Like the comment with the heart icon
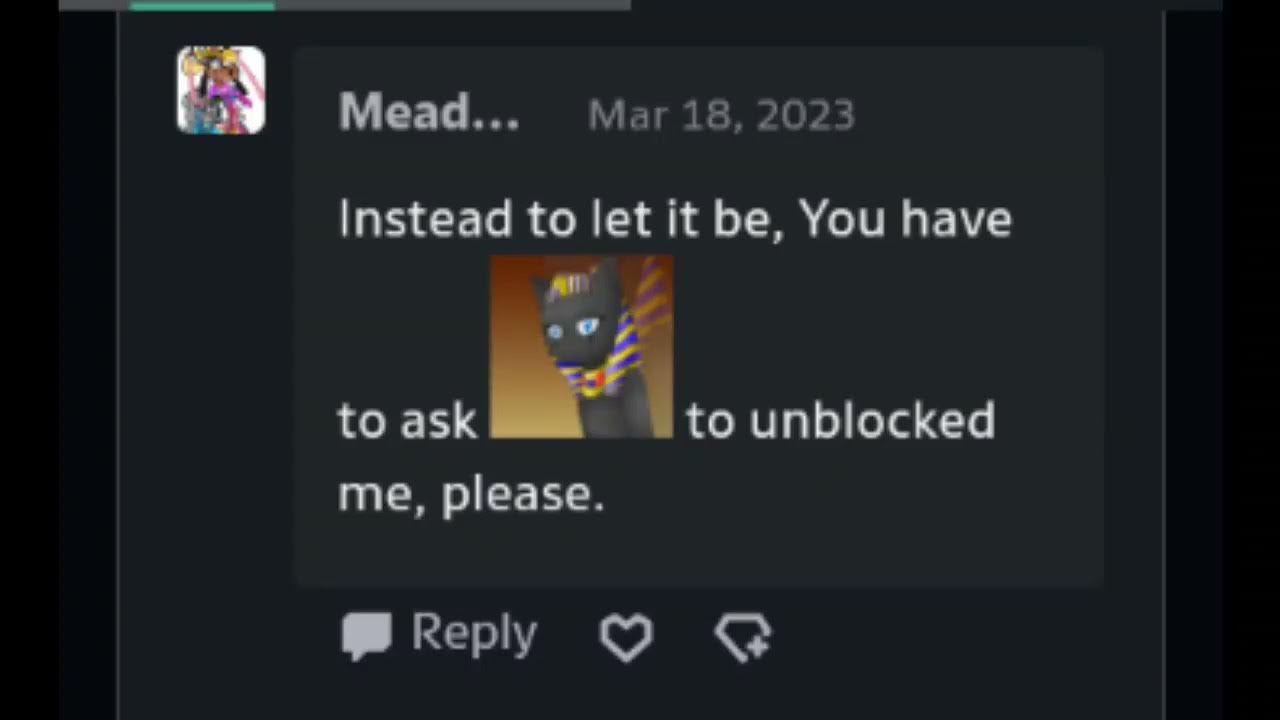The width and height of the screenshot is (1280, 720). click(x=626, y=636)
